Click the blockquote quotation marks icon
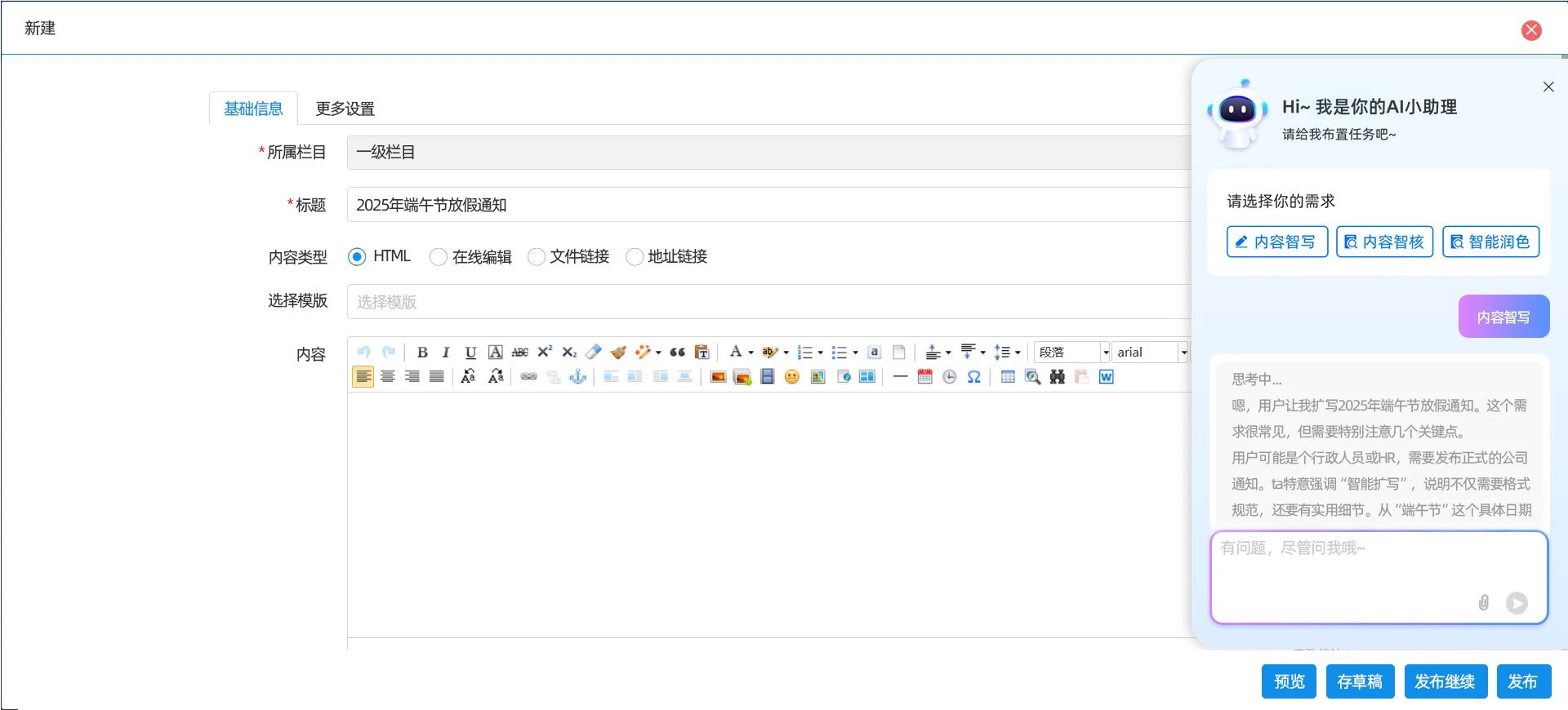Viewport: 1568px width, 710px height. (x=677, y=353)
